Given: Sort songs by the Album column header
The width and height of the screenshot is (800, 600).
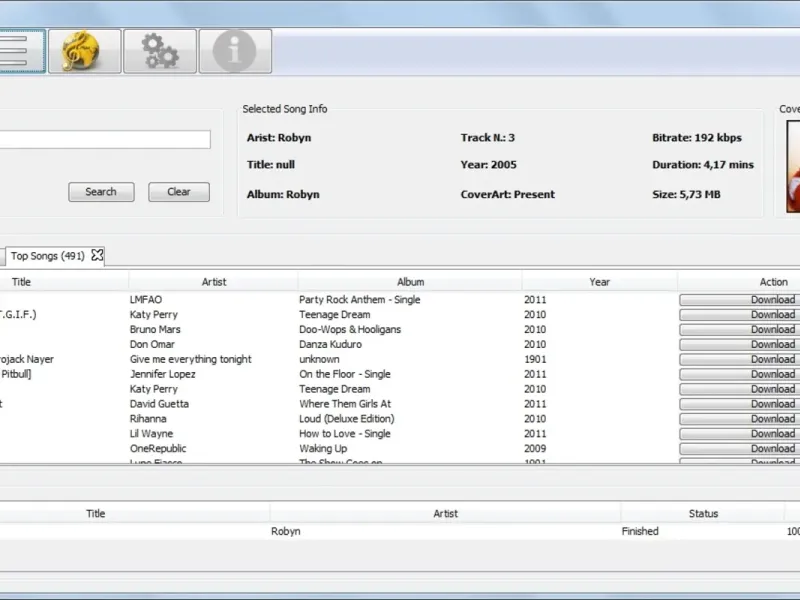Looking at the screenshot, I should tap(410, 282).
